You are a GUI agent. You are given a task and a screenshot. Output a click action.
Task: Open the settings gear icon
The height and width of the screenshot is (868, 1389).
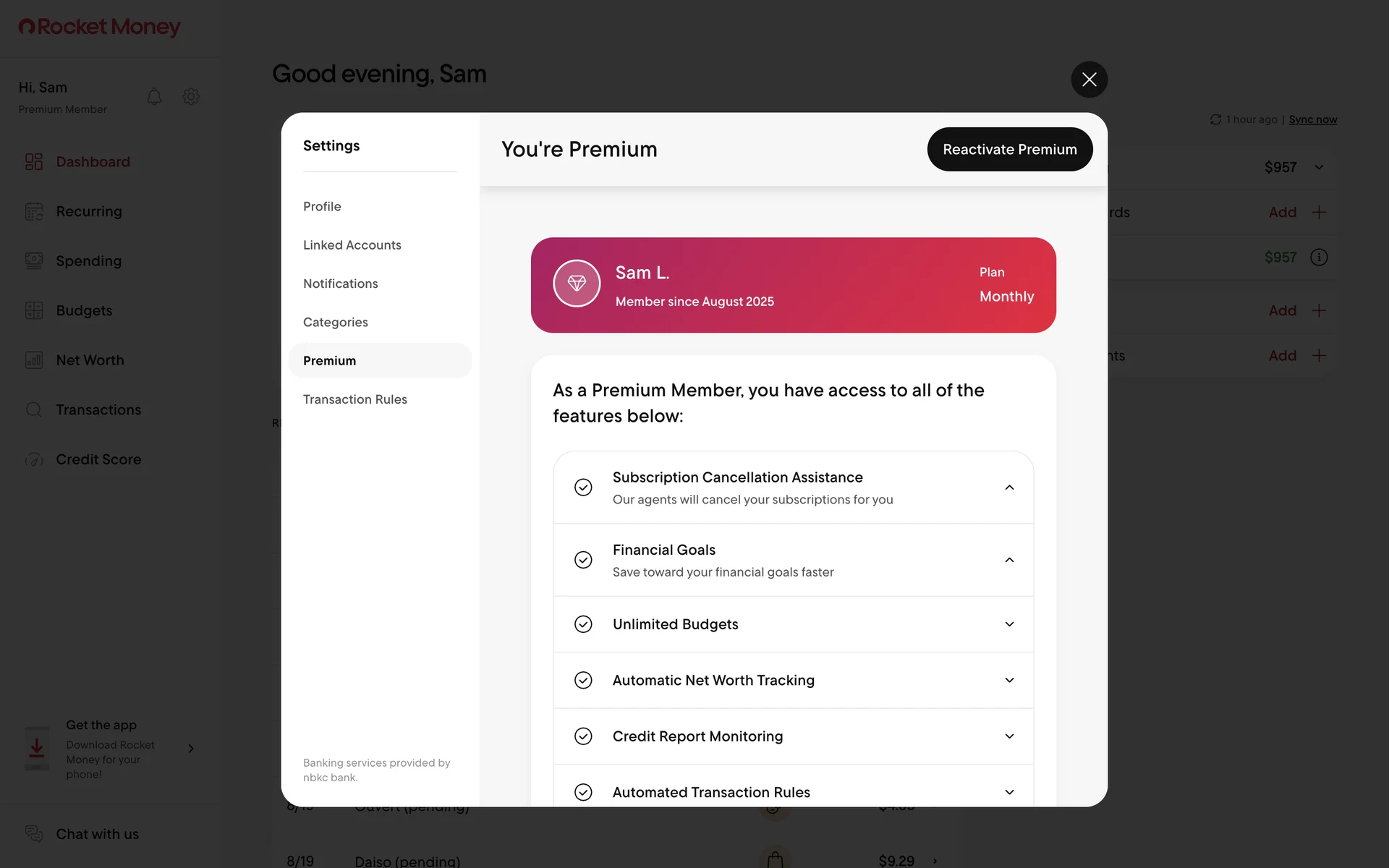click(x=191, y=96)
